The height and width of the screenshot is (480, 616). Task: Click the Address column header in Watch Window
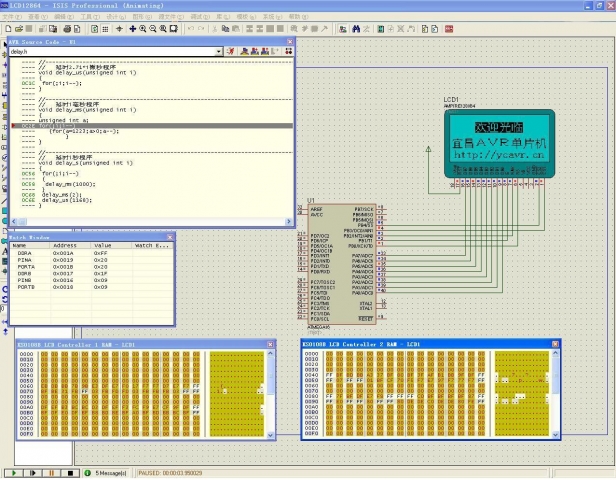click(x=65, y=245)
